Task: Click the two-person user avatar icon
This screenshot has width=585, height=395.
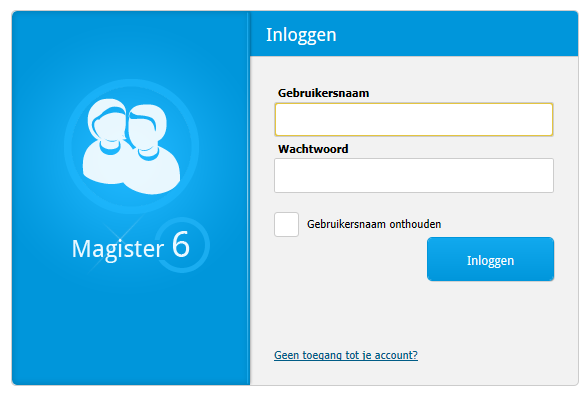Action: 131,146
